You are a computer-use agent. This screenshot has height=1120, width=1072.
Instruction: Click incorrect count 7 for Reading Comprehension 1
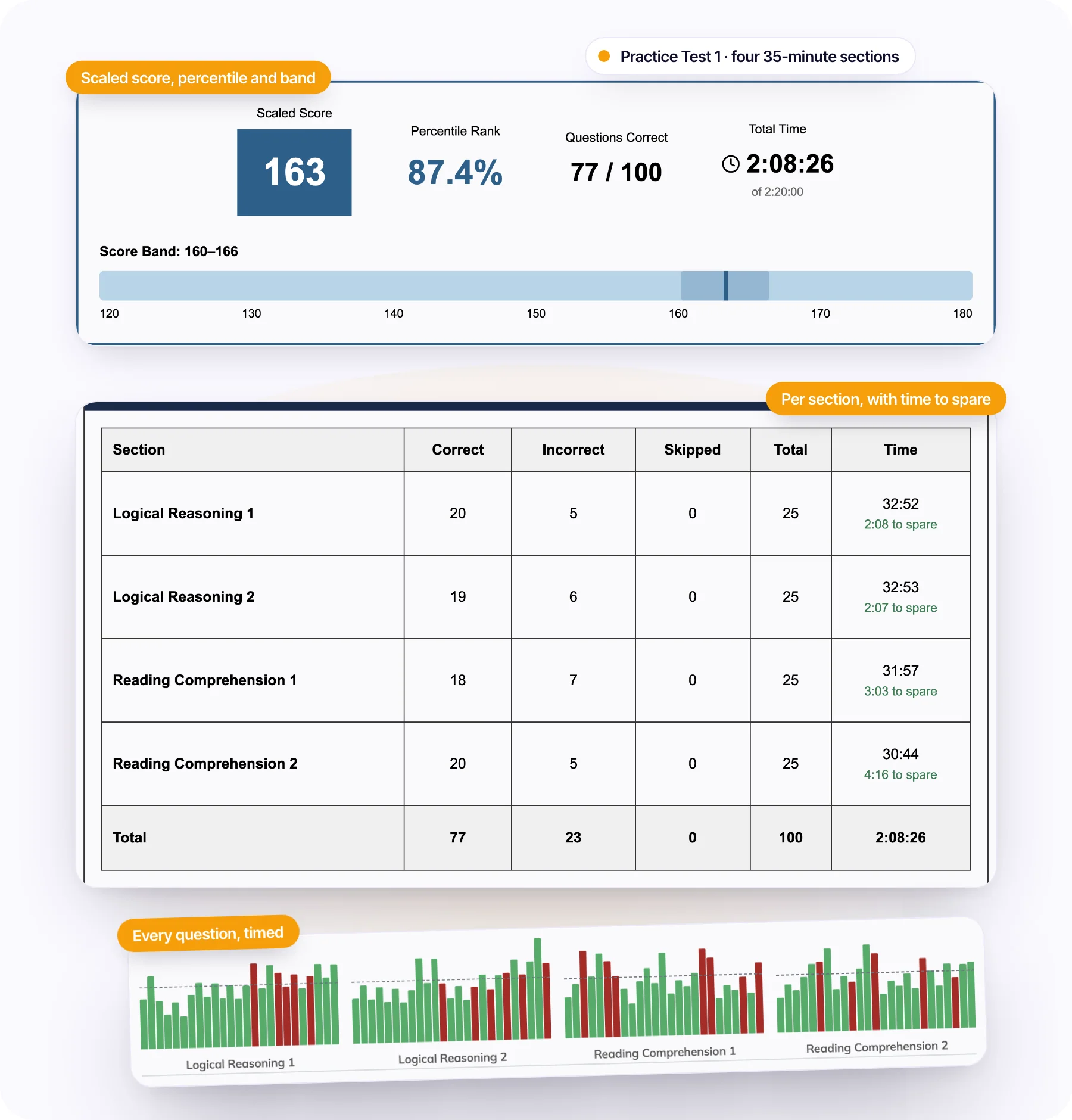(573, 680)
